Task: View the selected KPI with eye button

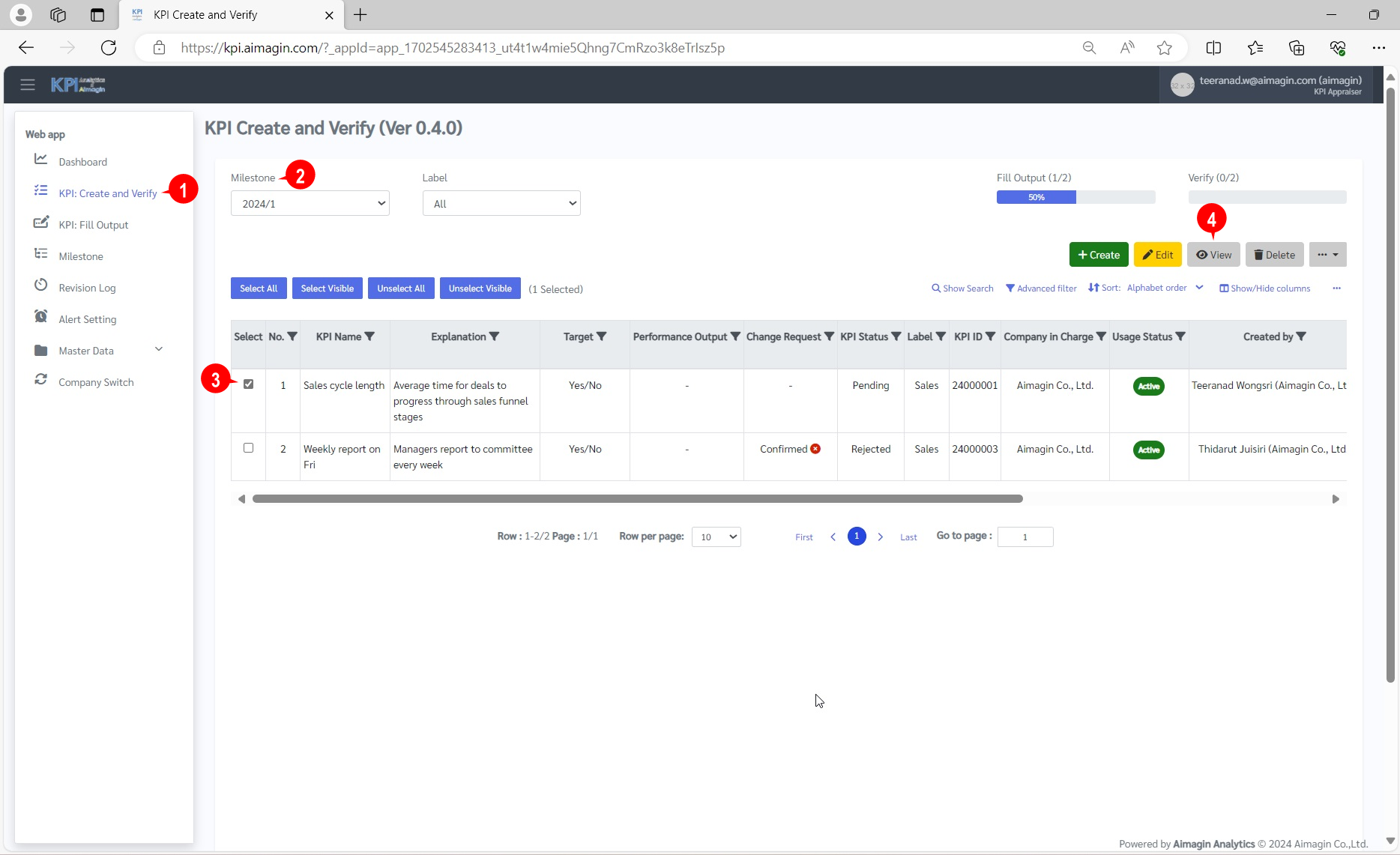Action: (x=1213, y=255)
